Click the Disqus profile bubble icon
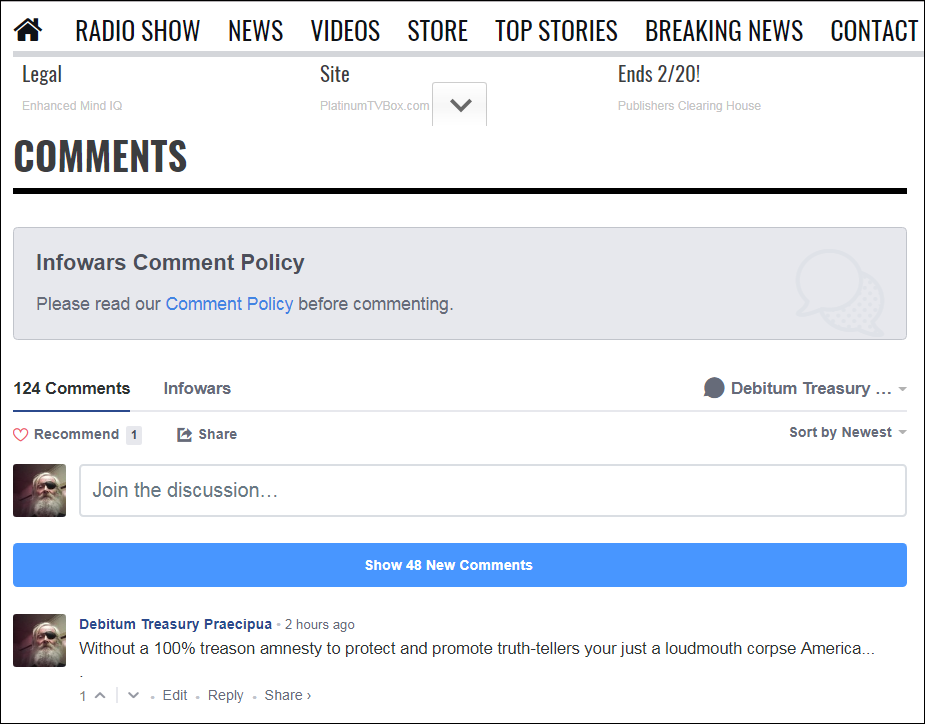The width and height of the screenshot is (925, 724). click(714, 389)
